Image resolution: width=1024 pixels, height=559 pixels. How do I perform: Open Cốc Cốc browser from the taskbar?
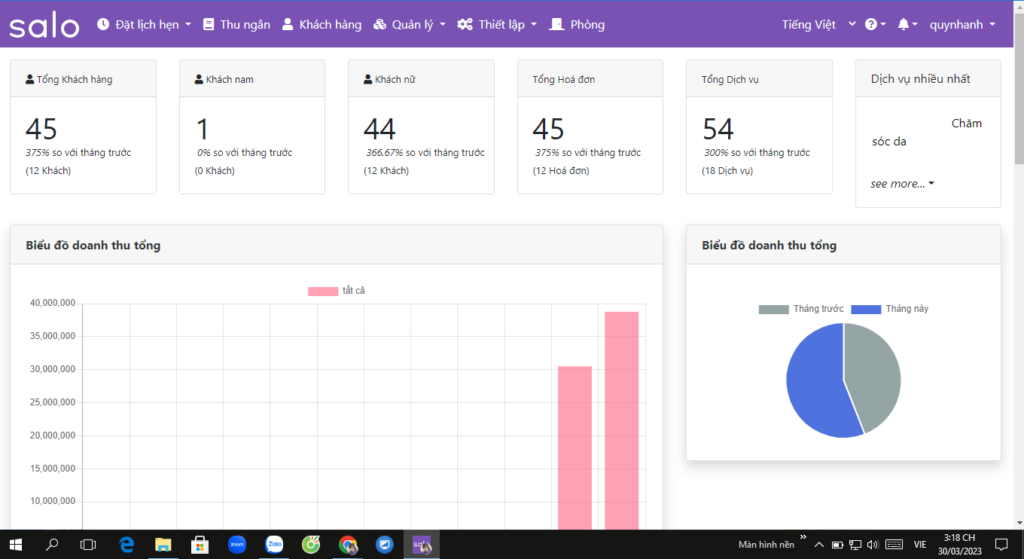click(311, 545)
